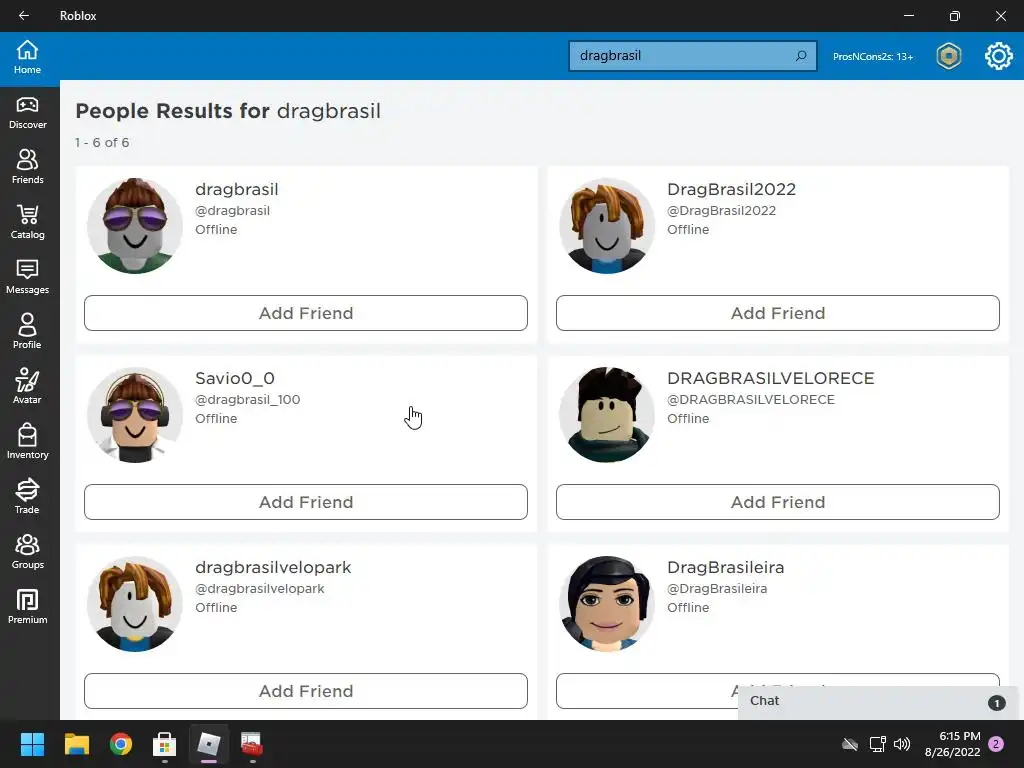Click the network tray icon
Image resolution: width=1024 pixels, height=768 pixels.
877,744
